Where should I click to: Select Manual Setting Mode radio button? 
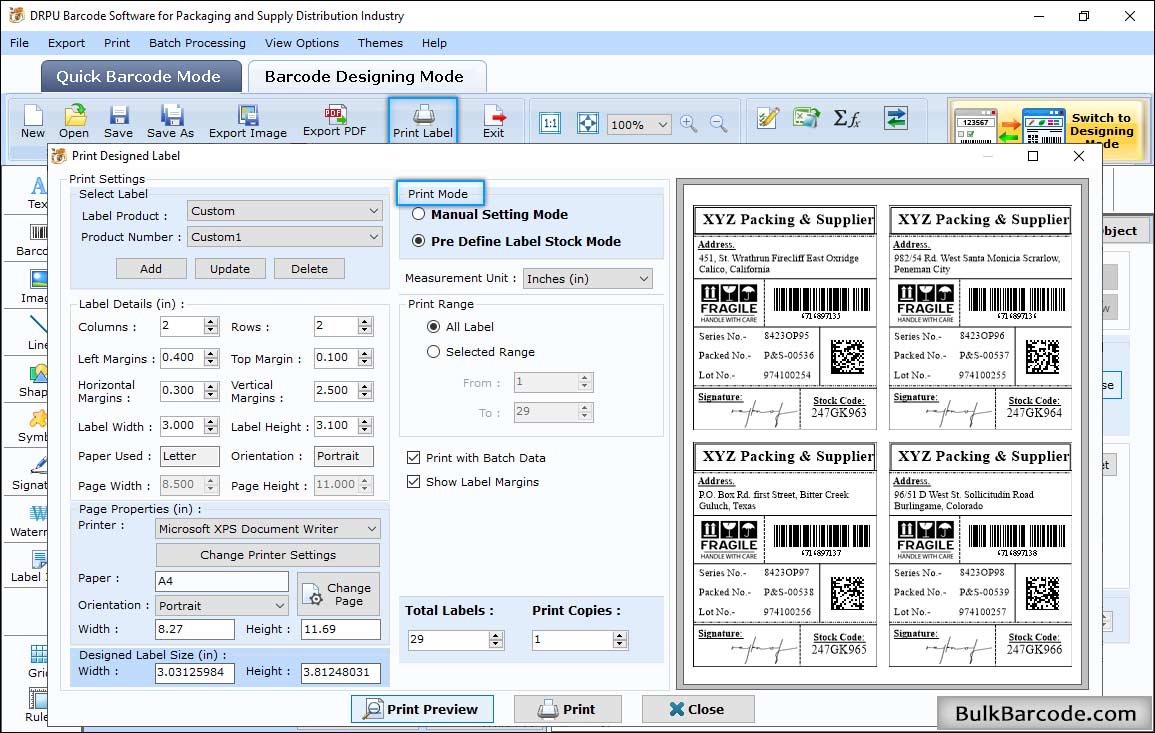click(x=418, y=214)
